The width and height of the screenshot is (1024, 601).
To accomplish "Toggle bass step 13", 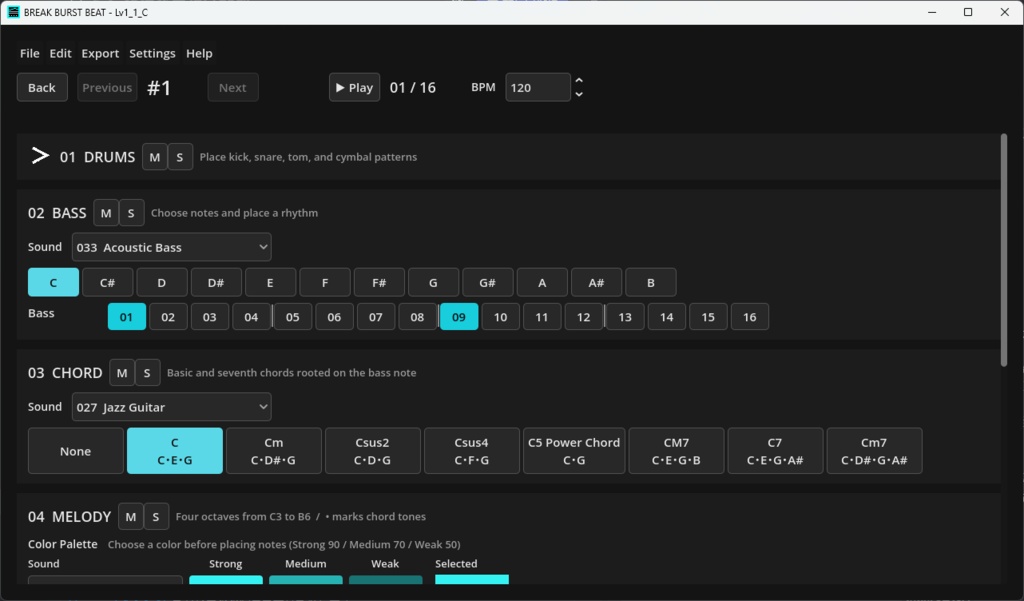I will tap(625, 317).
